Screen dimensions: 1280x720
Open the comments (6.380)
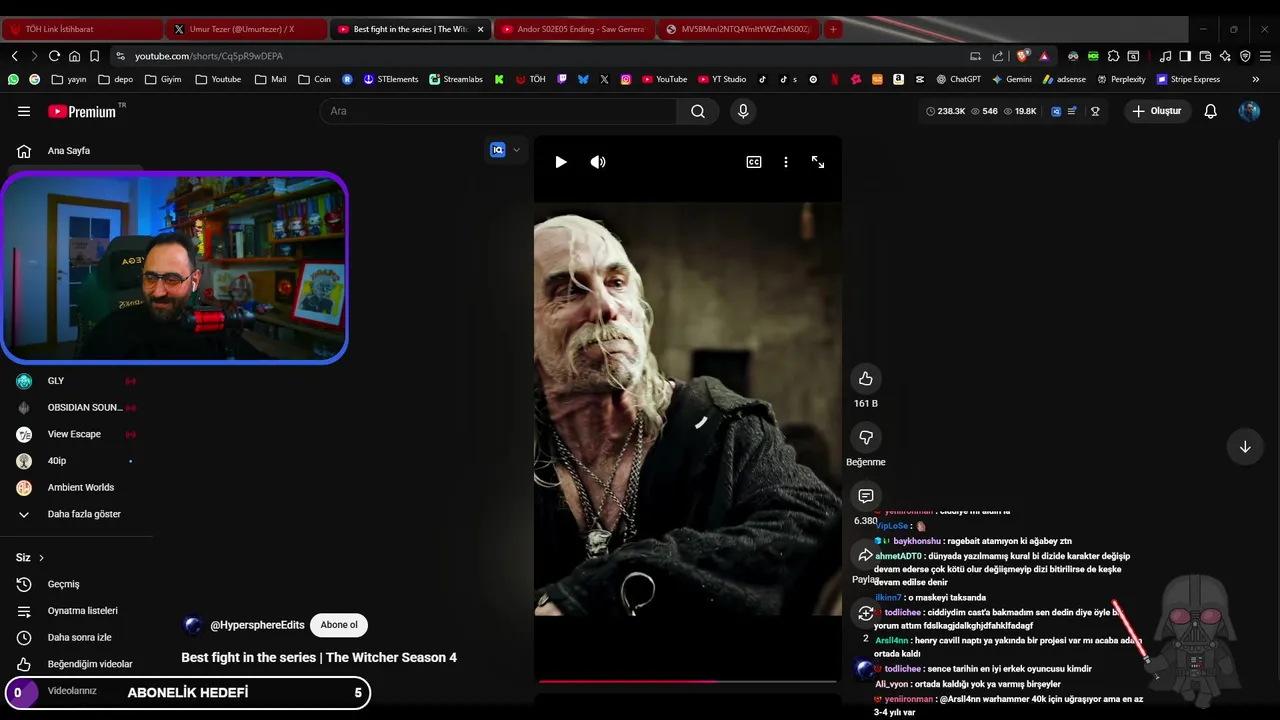pyautogui.click(x=866, y=496)
